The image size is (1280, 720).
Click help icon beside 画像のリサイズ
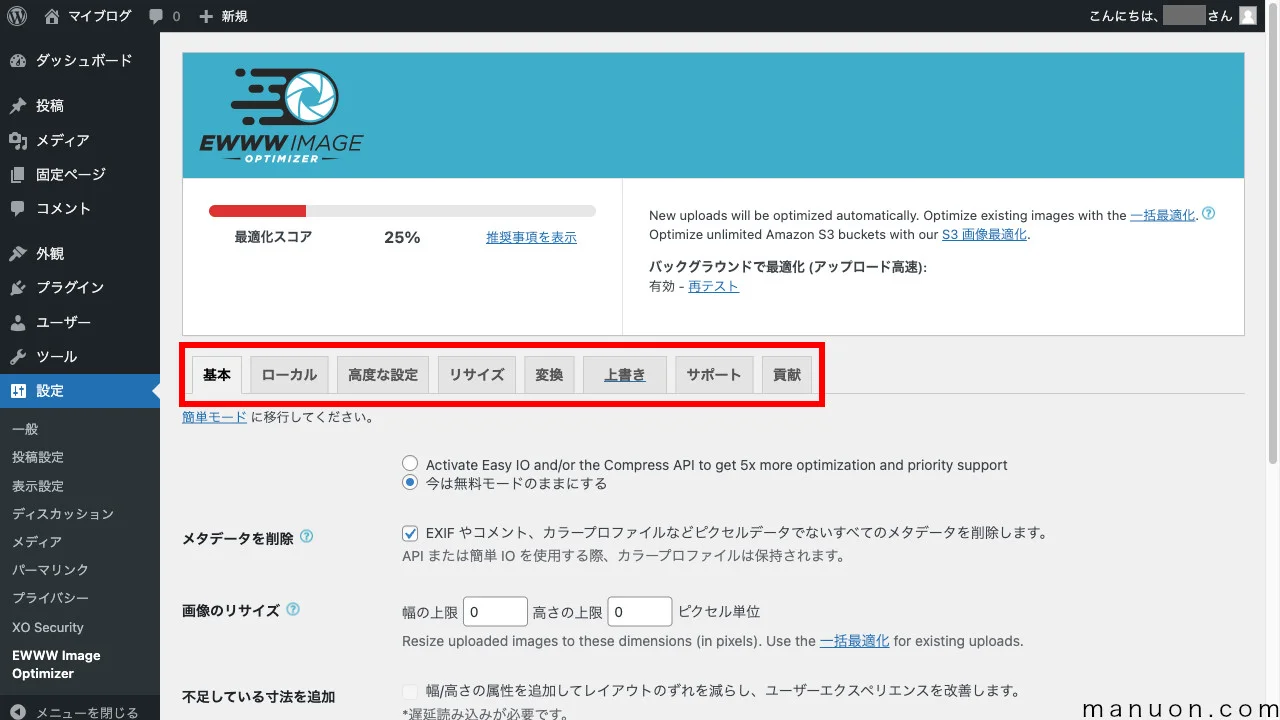point(293,609)
